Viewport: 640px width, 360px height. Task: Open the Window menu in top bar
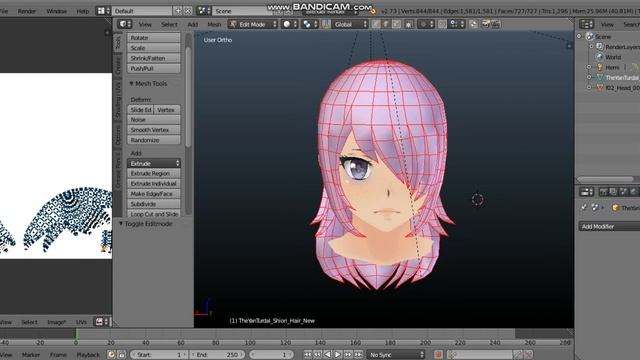pos(56,11)
